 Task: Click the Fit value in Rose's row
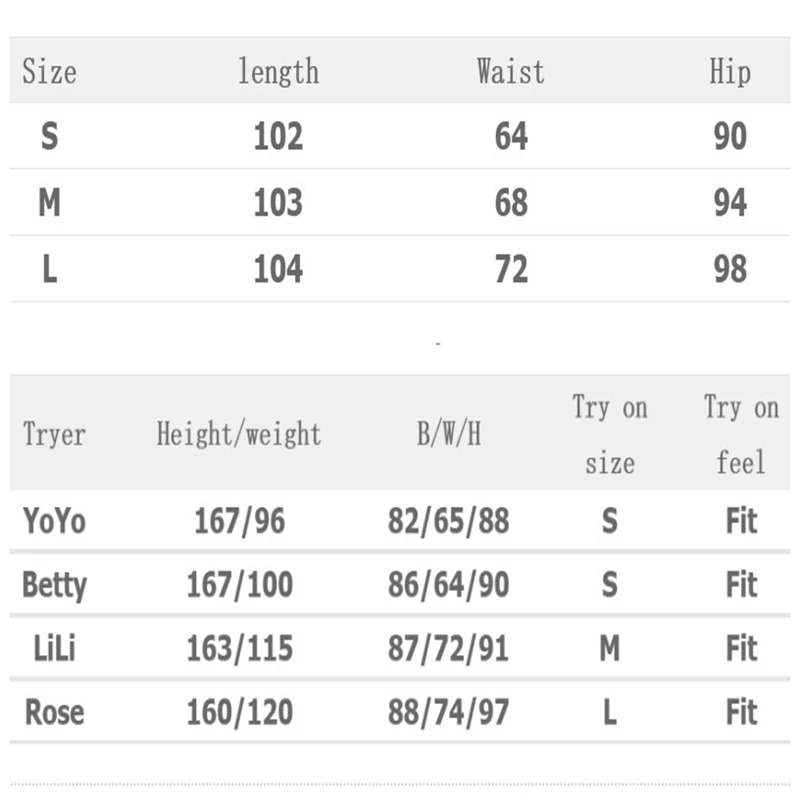(x=741, y=712)
